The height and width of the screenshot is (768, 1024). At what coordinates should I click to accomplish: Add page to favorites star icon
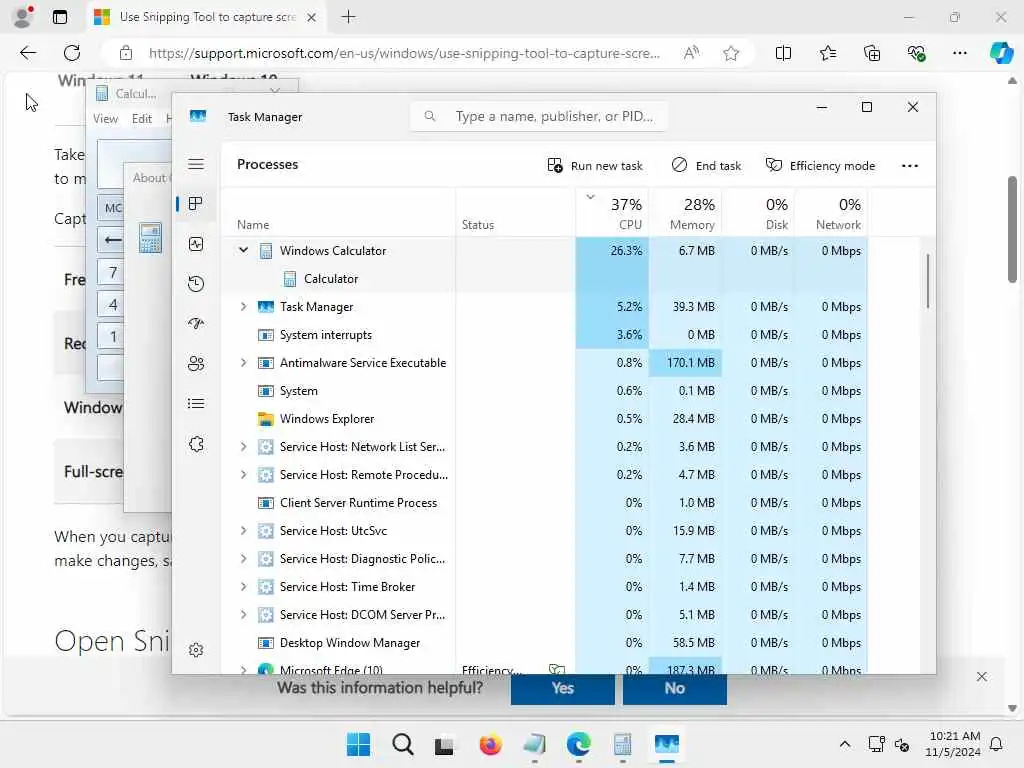pos(731,53)
